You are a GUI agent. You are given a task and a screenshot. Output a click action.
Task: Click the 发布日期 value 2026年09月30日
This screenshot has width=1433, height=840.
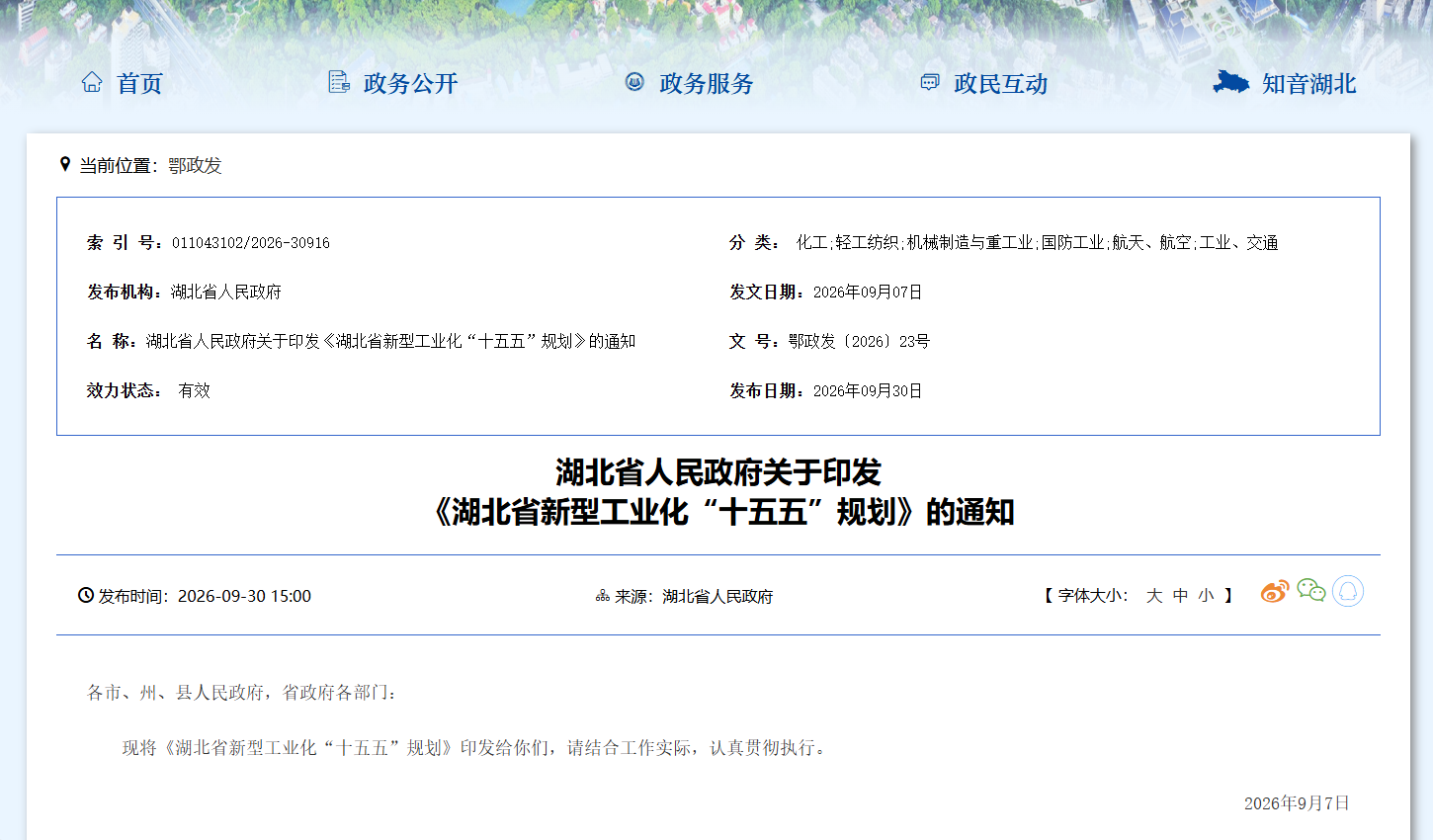tap(868, 390)
